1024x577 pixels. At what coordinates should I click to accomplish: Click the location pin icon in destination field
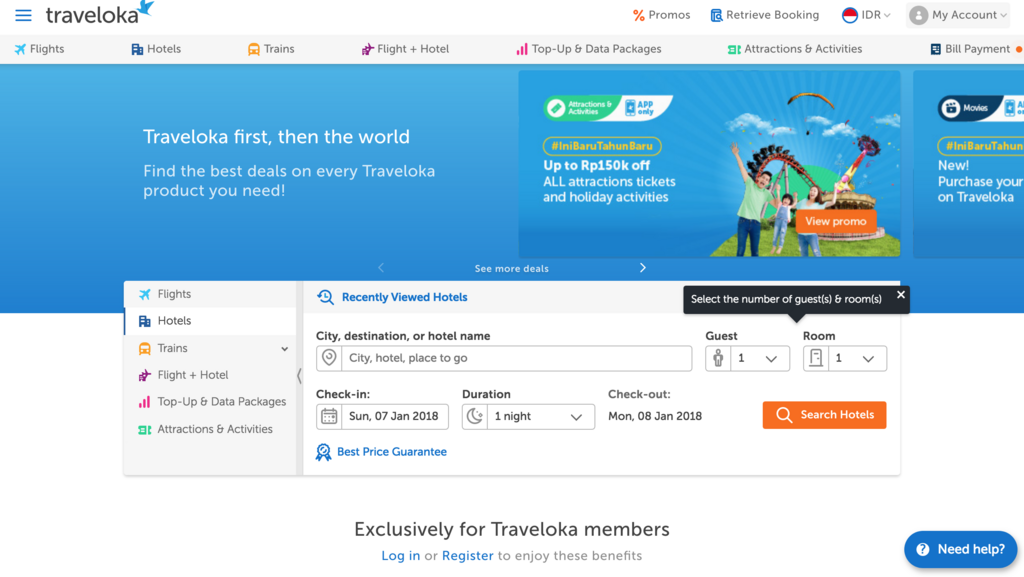point(329,358)
